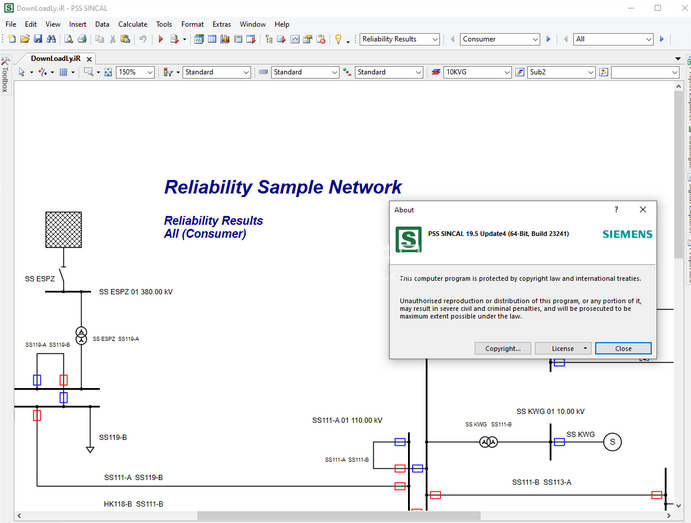Open the Extras menu
The height and width of the screenshot is (523, 691).
[x=222, y=24]
